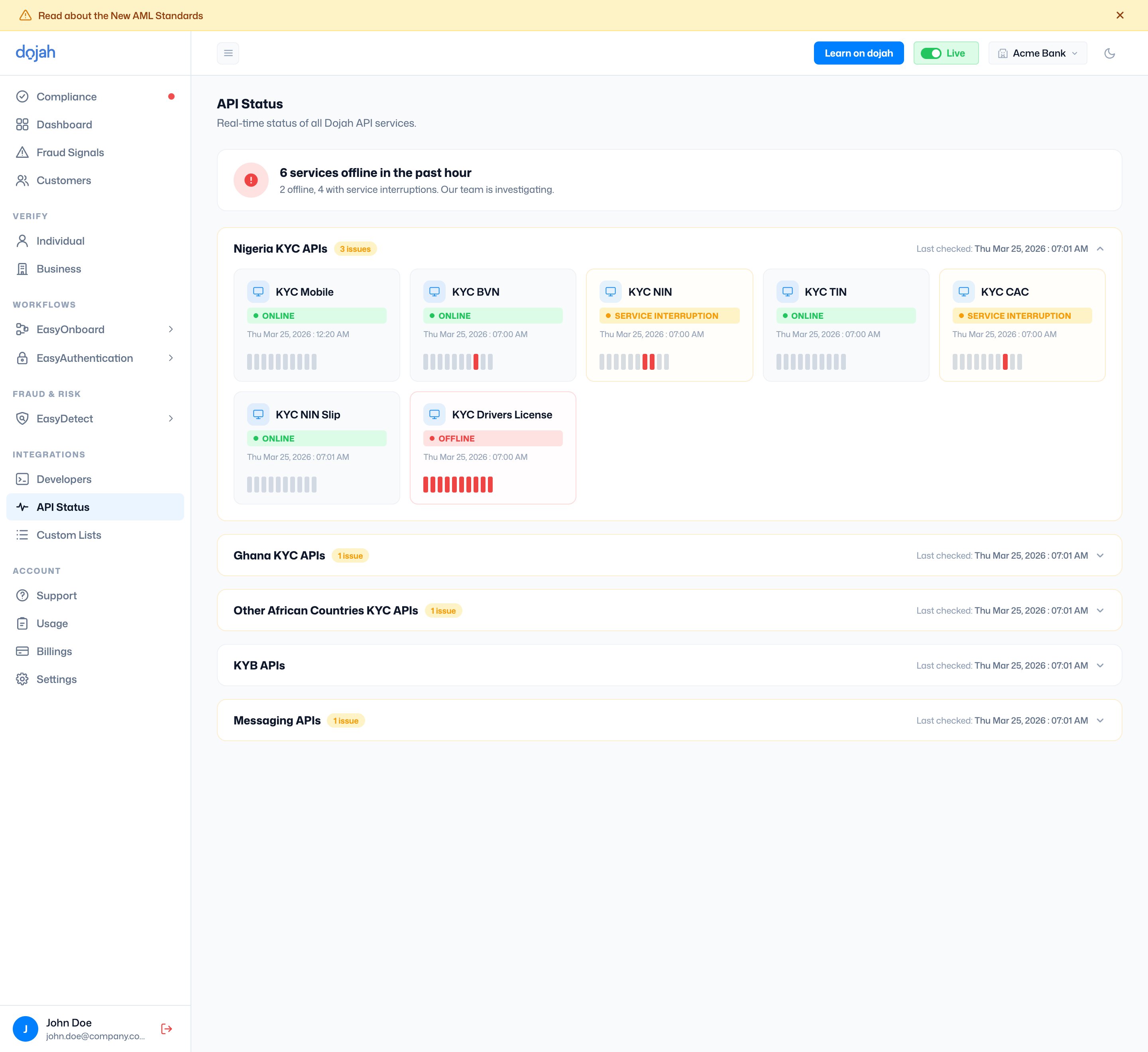Click the KYC NIN uptime history bars
The width and height of the screenshot is (1148, 1052).
click(634, 362)
